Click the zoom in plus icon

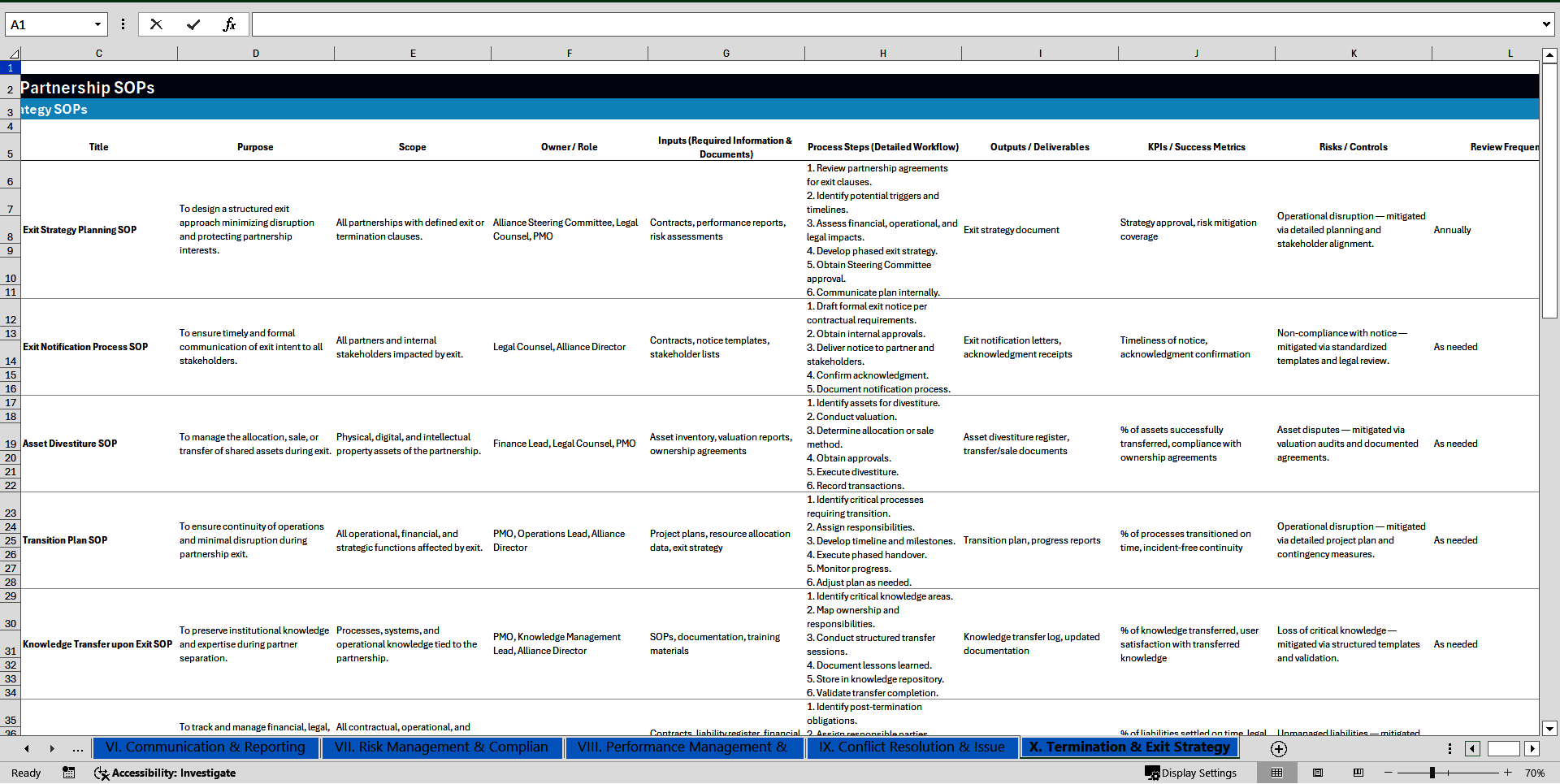tap(1508, 773)
